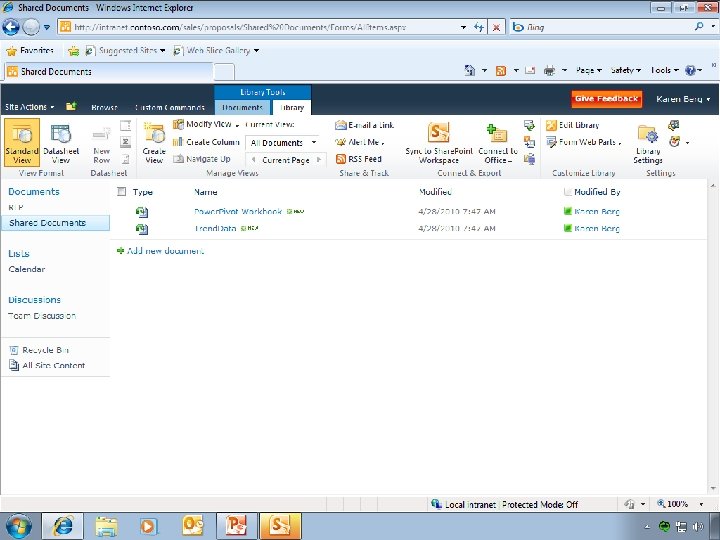The width and height of the screenshot is (720, 540).
Task: Click Suggested Sites in favorites bar
Action: point(125,51)
